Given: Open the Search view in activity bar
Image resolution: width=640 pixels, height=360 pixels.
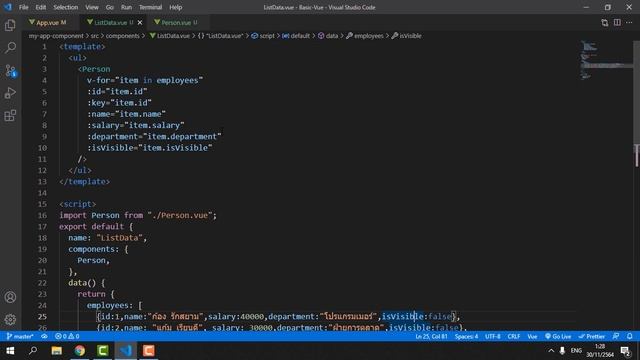Looking at the screenshot, I should [10, 48].
